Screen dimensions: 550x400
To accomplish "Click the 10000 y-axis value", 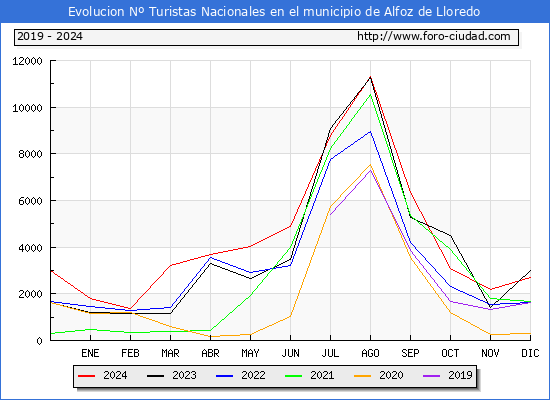I will [x=27, y=108].
